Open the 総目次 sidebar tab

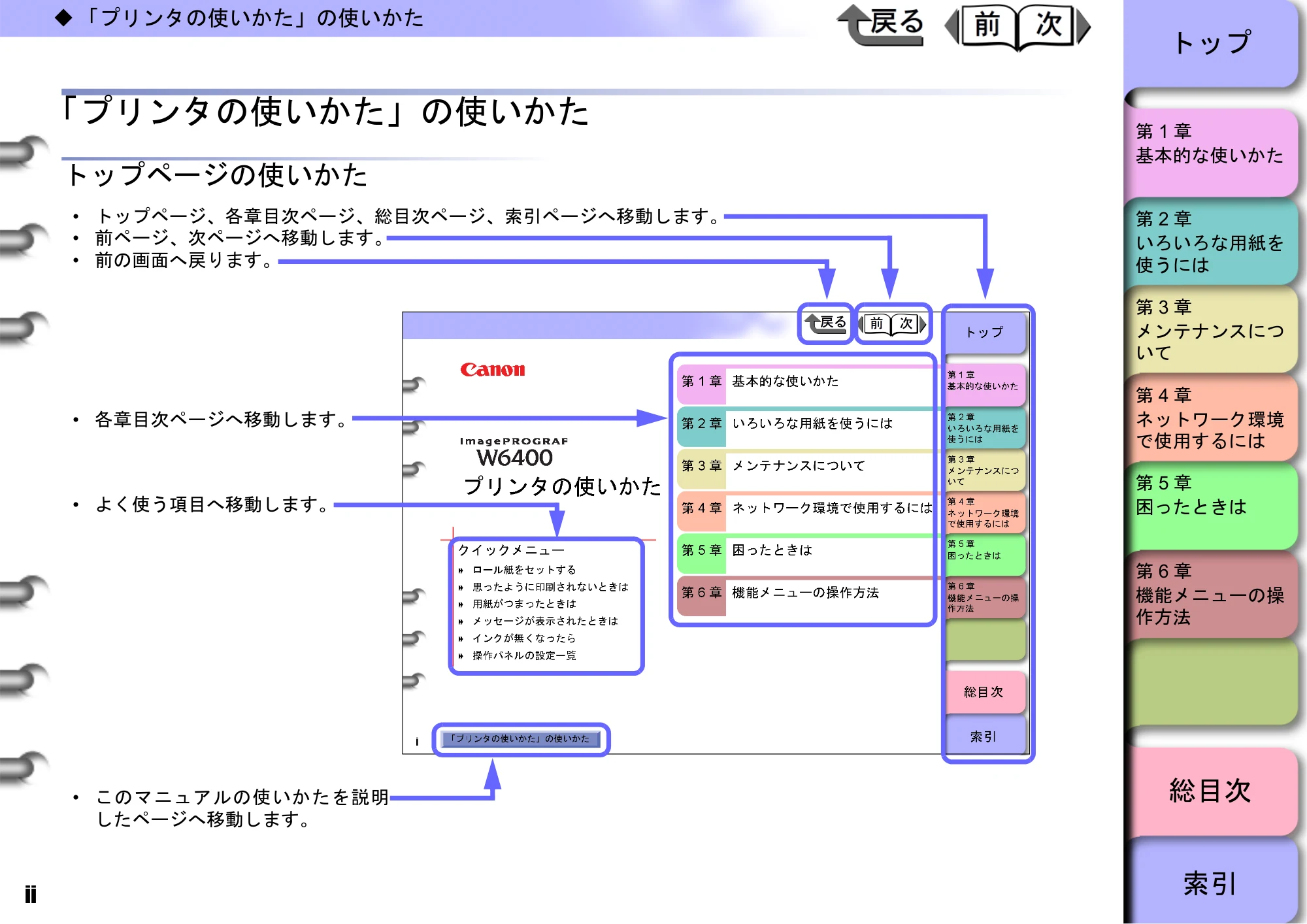[x=1211, y=791]
